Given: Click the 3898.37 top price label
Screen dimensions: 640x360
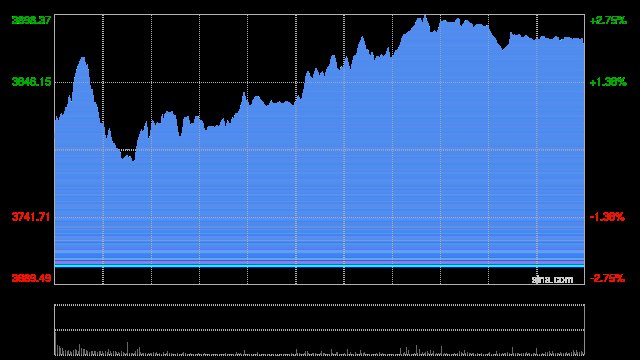Looking at the screenshot, I should pyautogui.click(x=31, y=20).
